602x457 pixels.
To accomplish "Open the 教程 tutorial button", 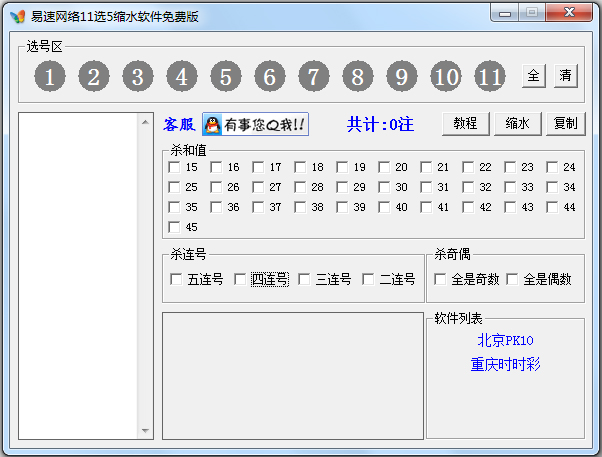I will point(466,124).
